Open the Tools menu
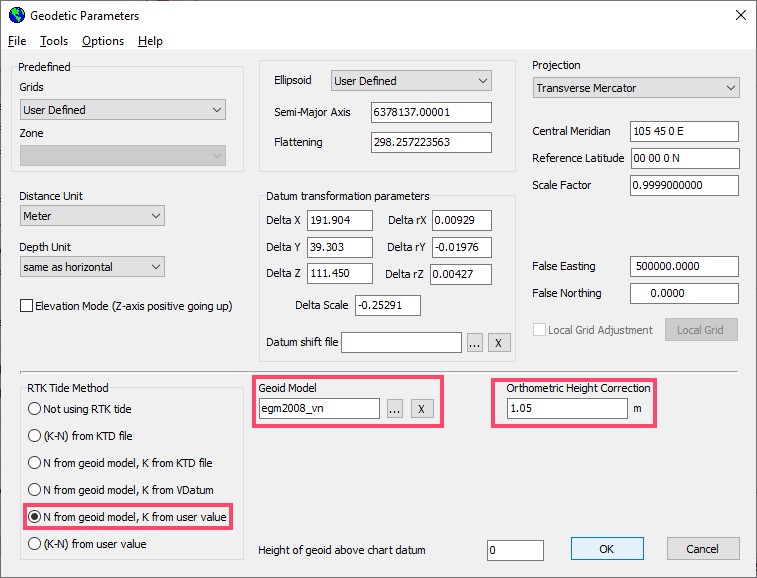Screen dimensions: 757x578 point(54,41)
